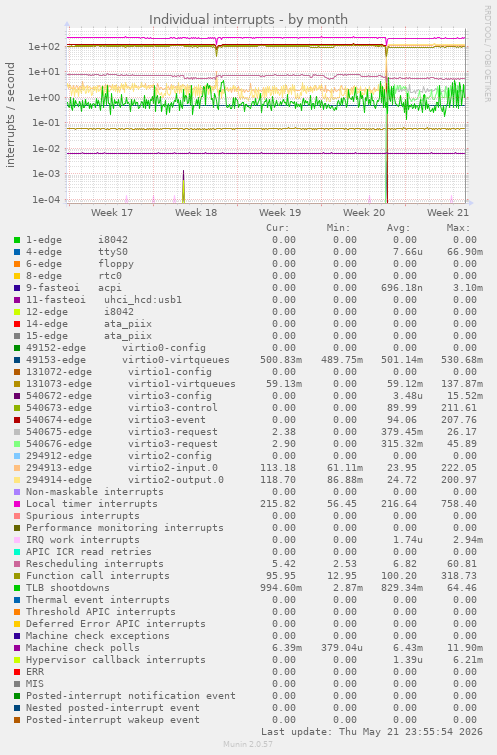497x755 pixels.
Task: Click the Munin 2.0.57 footer text
Action: click(x=248, y=744)
